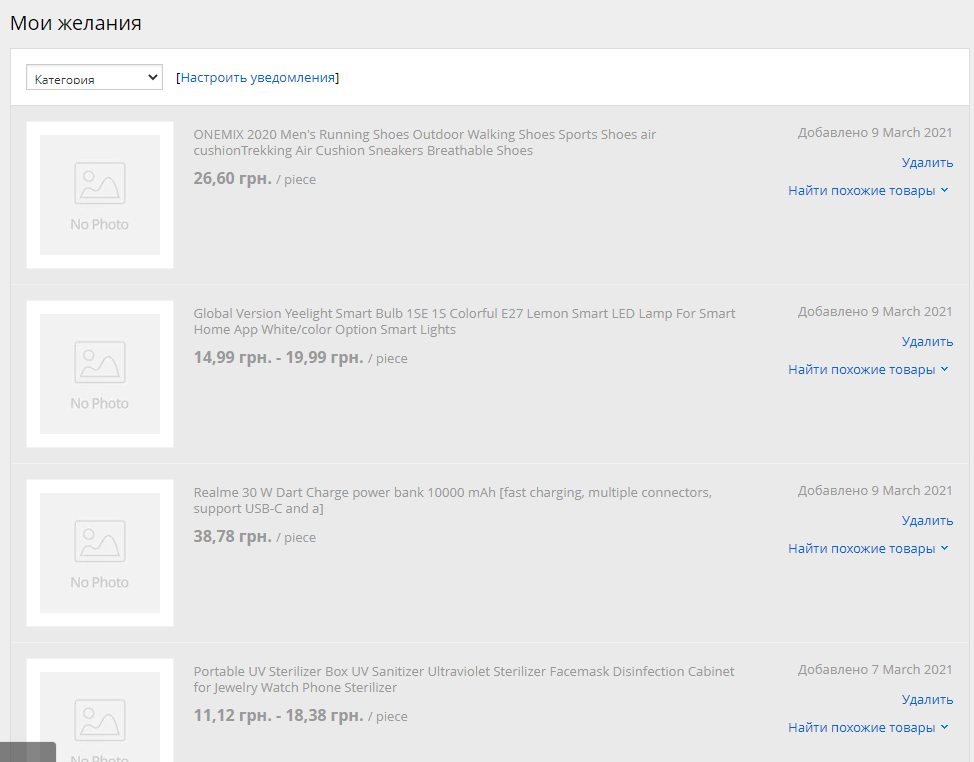Click Добавлено 9 March 2021 on Yeelight row
The width and height of the screenshot is (974, 762).
pos(875,311)
